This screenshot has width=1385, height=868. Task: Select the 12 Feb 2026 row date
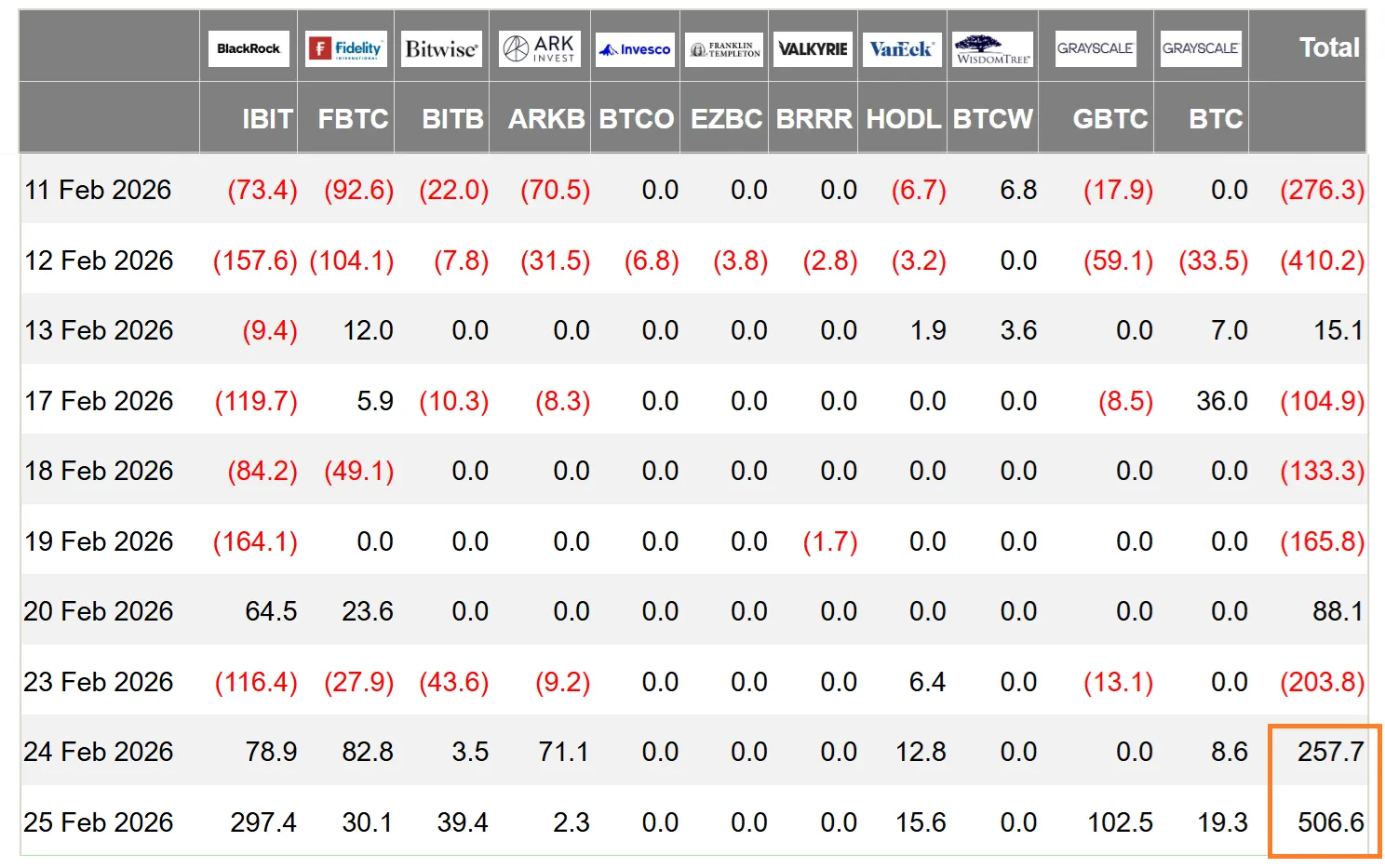(99, 260)
